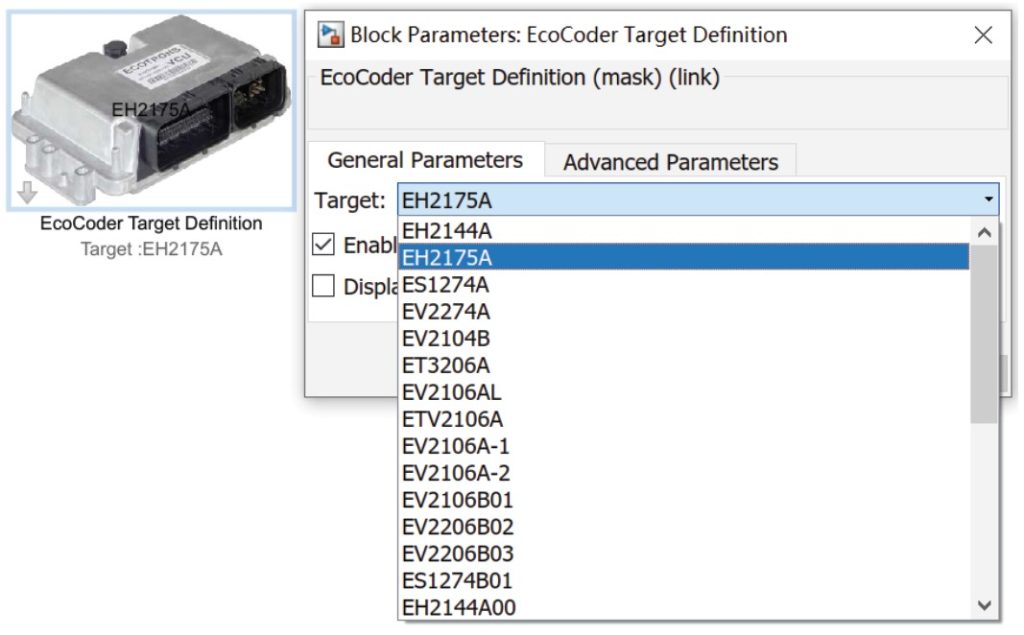
Task: Choose EV2106A-2 target option
Action: (x=684, y=472)
